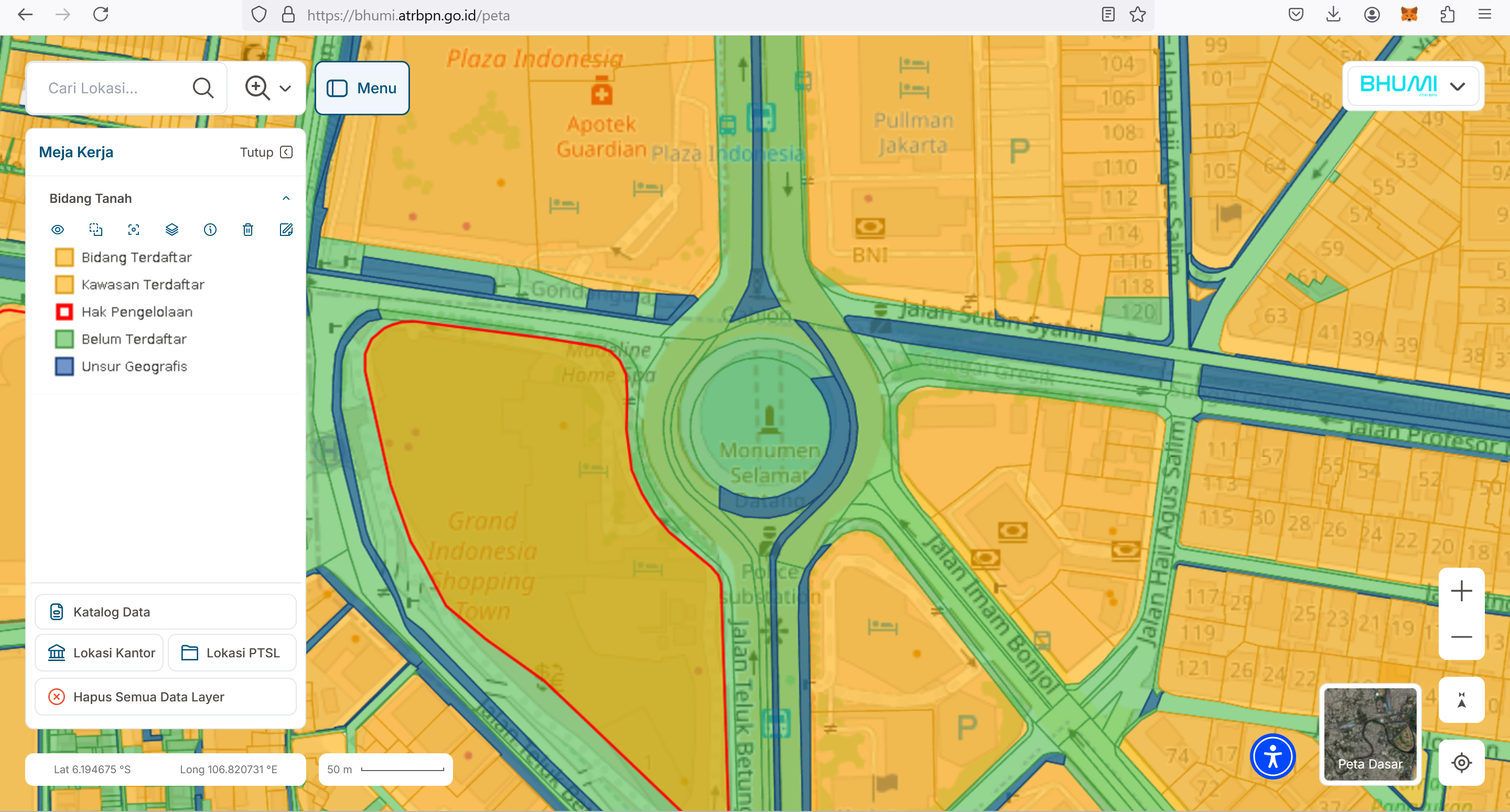
Task: Toggle reader view icon in the address bar
Action: tap(1107, 15)
